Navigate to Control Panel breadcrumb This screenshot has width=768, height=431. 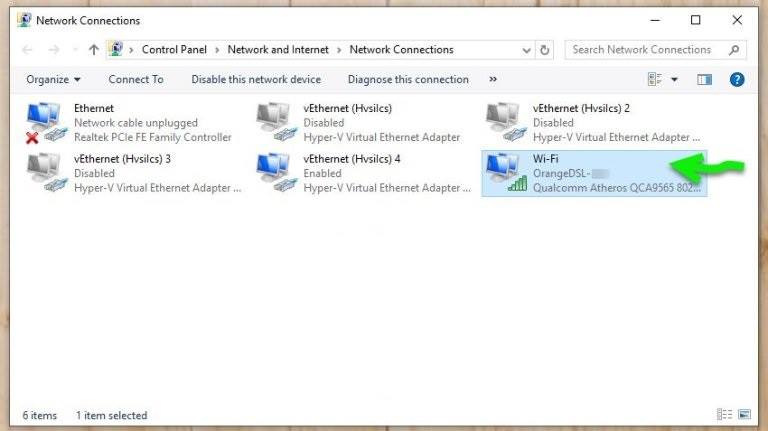[174, 49]
